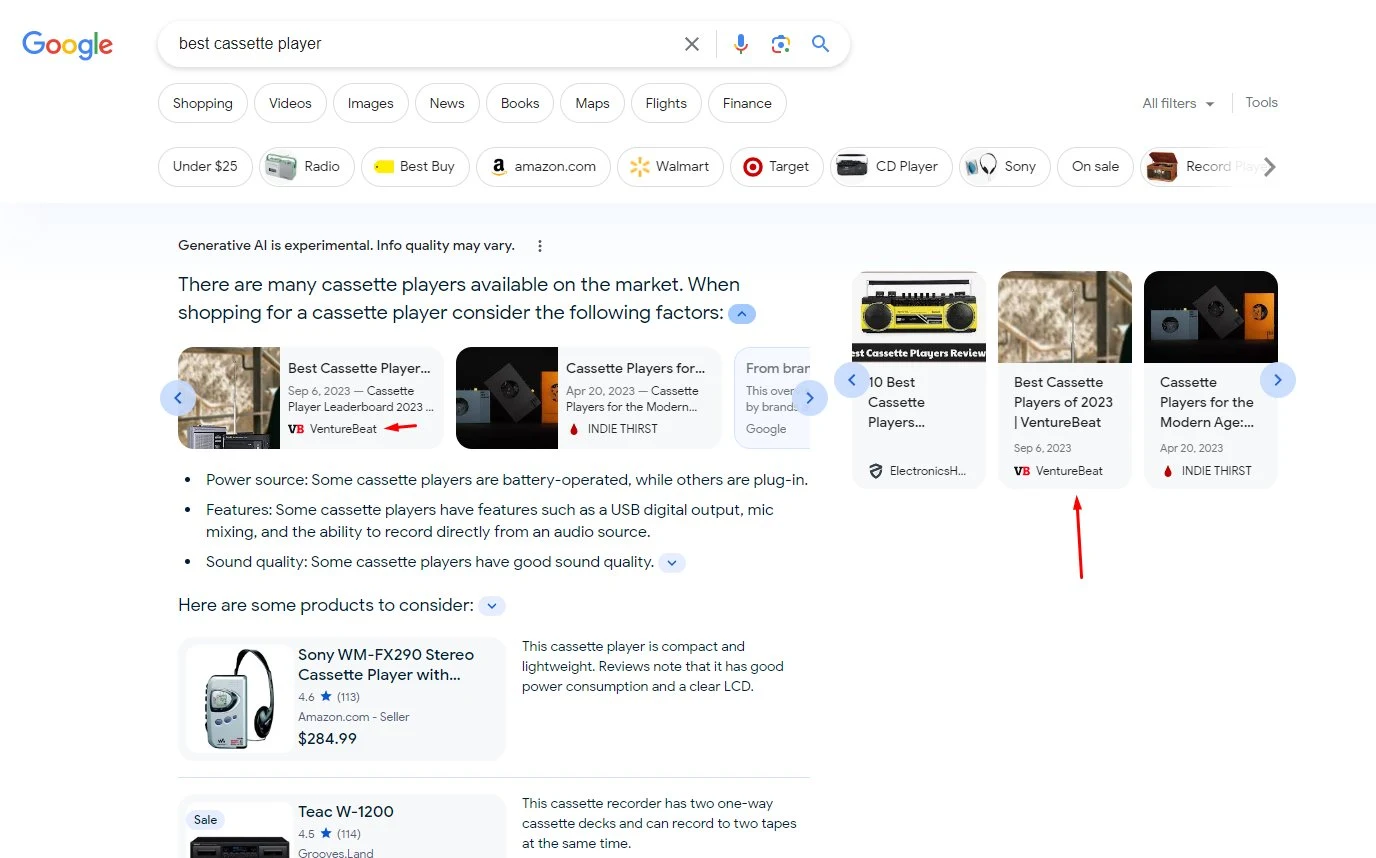Switch to the Flights tab
Viewport: 1376px width, 858px height.
[666, 103]
